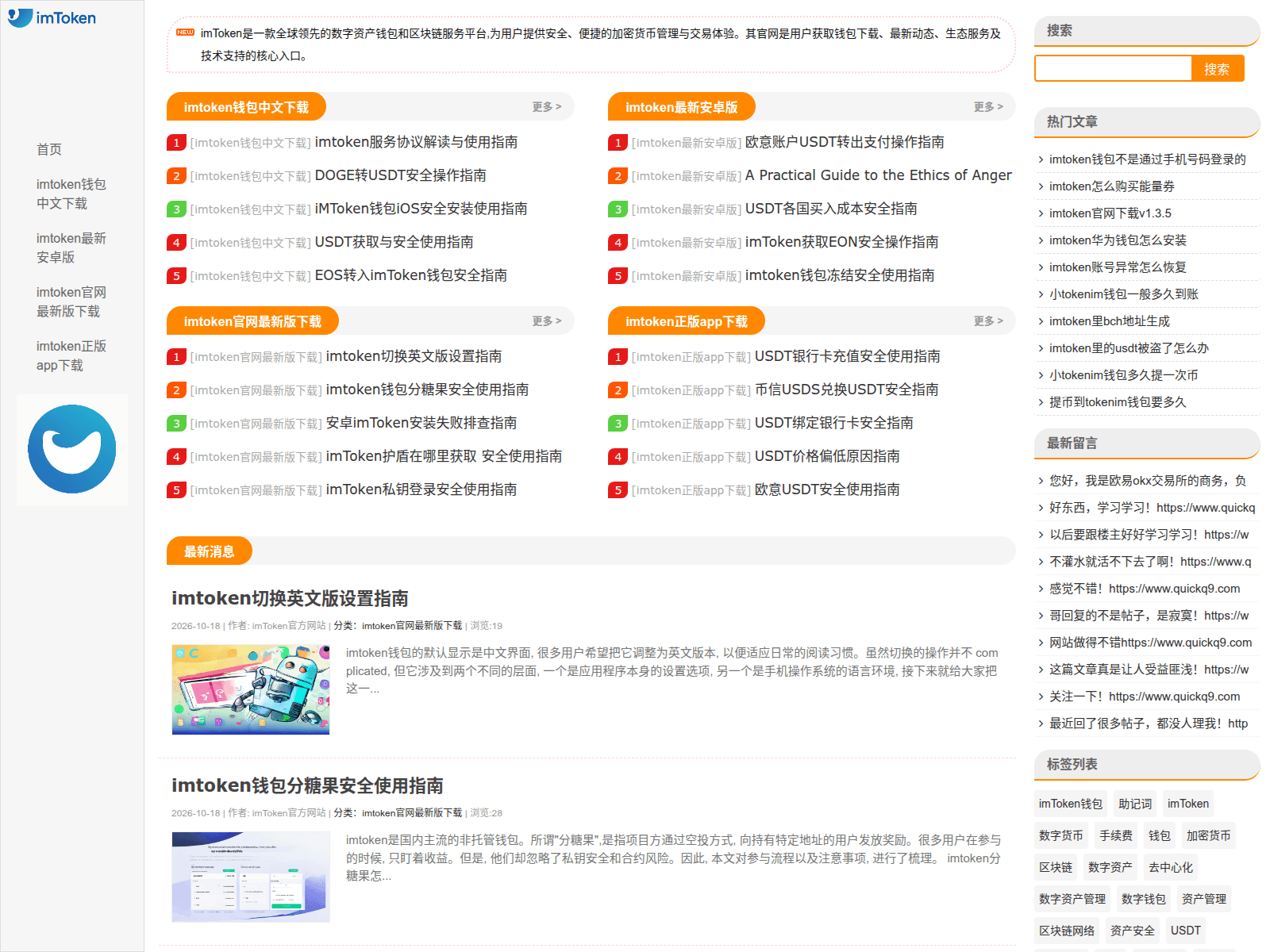Select the 助记词 tag
The image size is (1270, 952).
(1135, 804)
